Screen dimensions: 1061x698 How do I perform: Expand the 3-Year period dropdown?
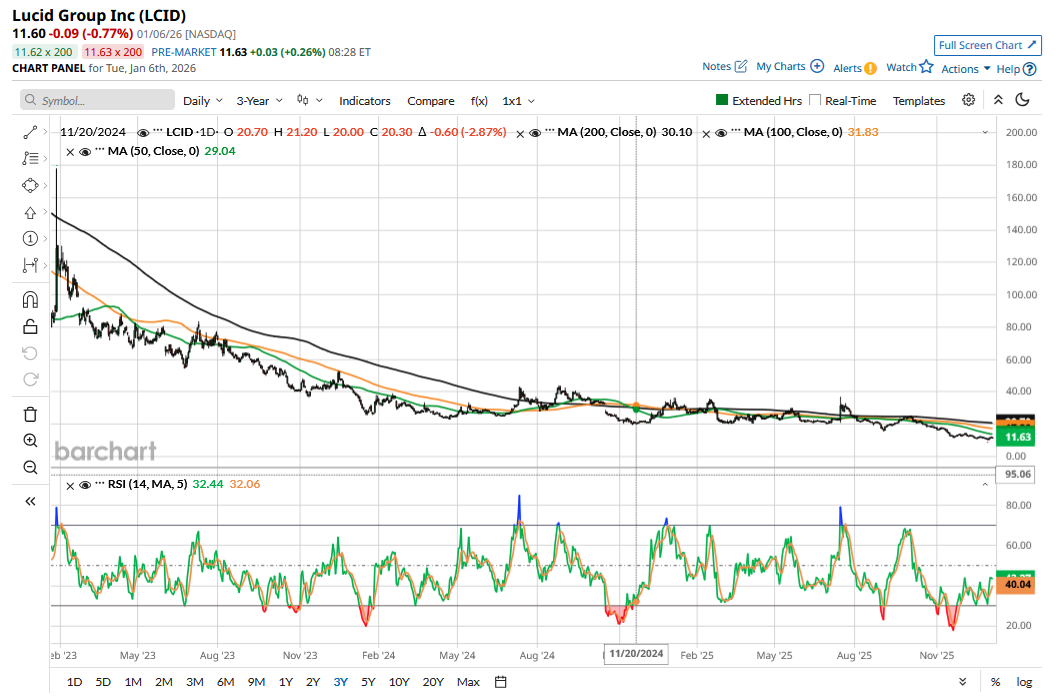(259, 101)
